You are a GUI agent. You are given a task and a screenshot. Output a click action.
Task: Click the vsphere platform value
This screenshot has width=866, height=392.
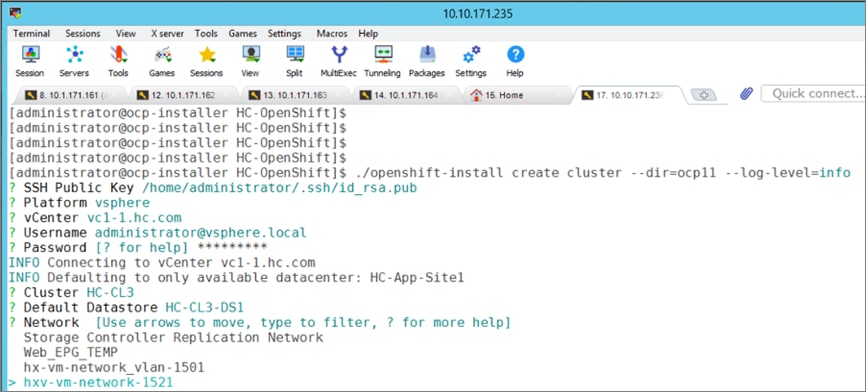tap(122, 203)
